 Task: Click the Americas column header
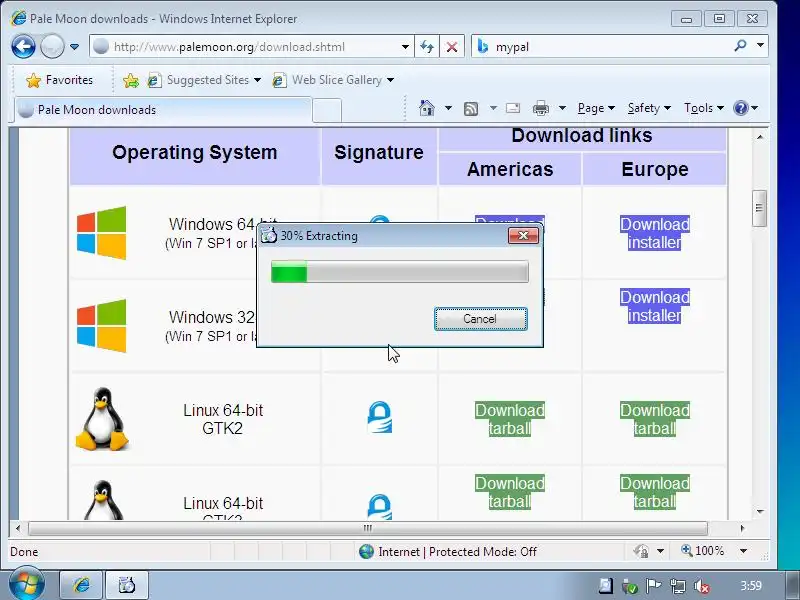[x=510, y=169]
